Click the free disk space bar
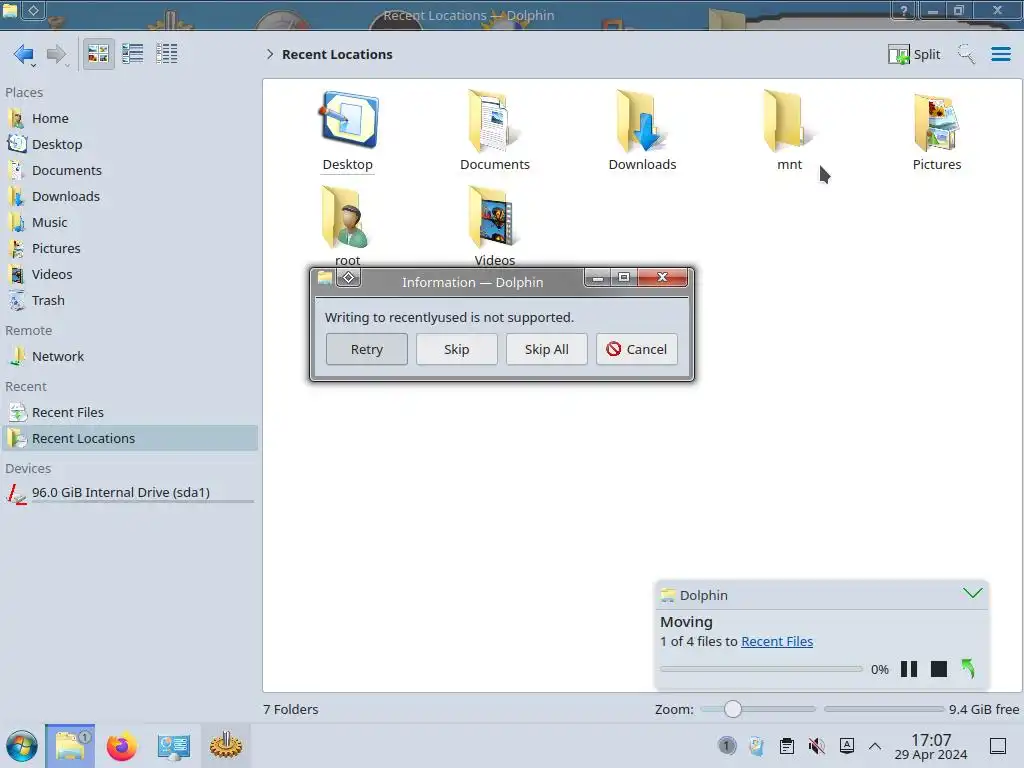 [x=884, y=709]
